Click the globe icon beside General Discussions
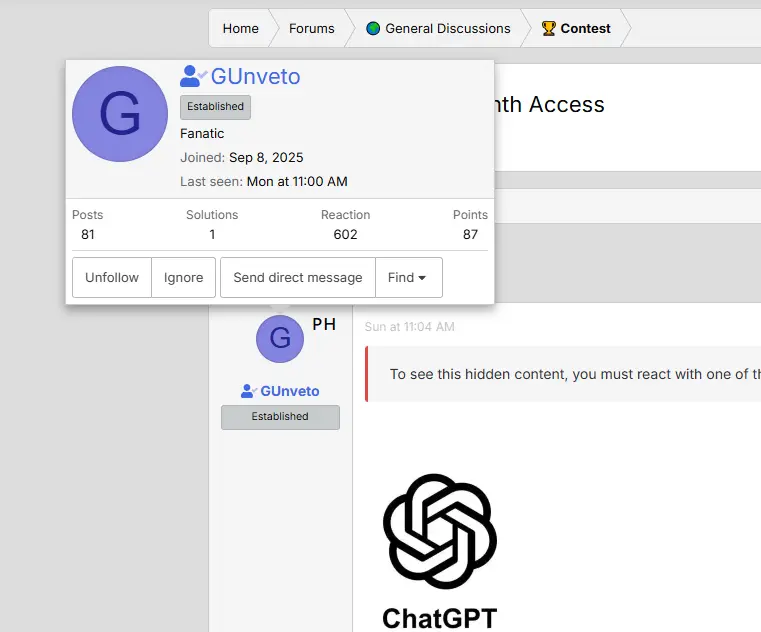The width and height of the screenshot is (761, 632). point(373,29)
